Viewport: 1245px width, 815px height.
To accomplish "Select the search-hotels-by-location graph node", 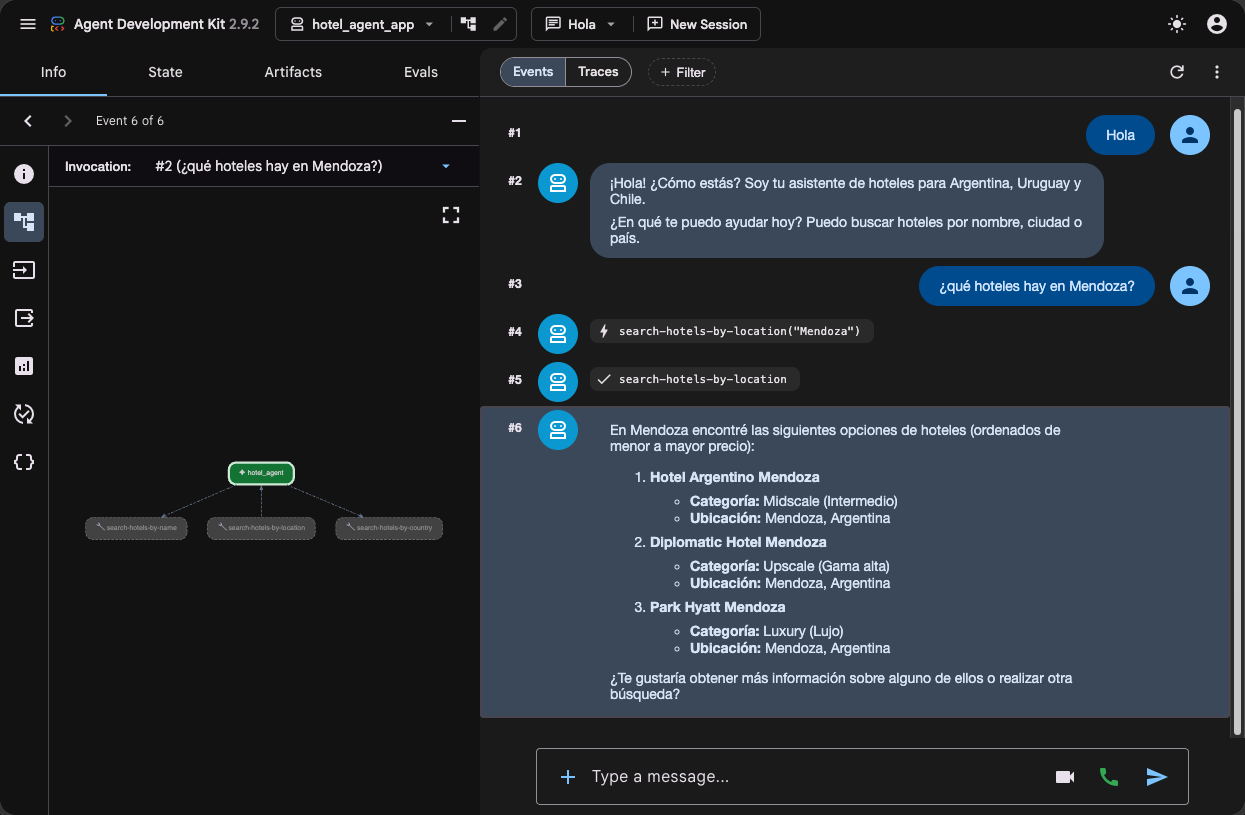I will point(261,528).
